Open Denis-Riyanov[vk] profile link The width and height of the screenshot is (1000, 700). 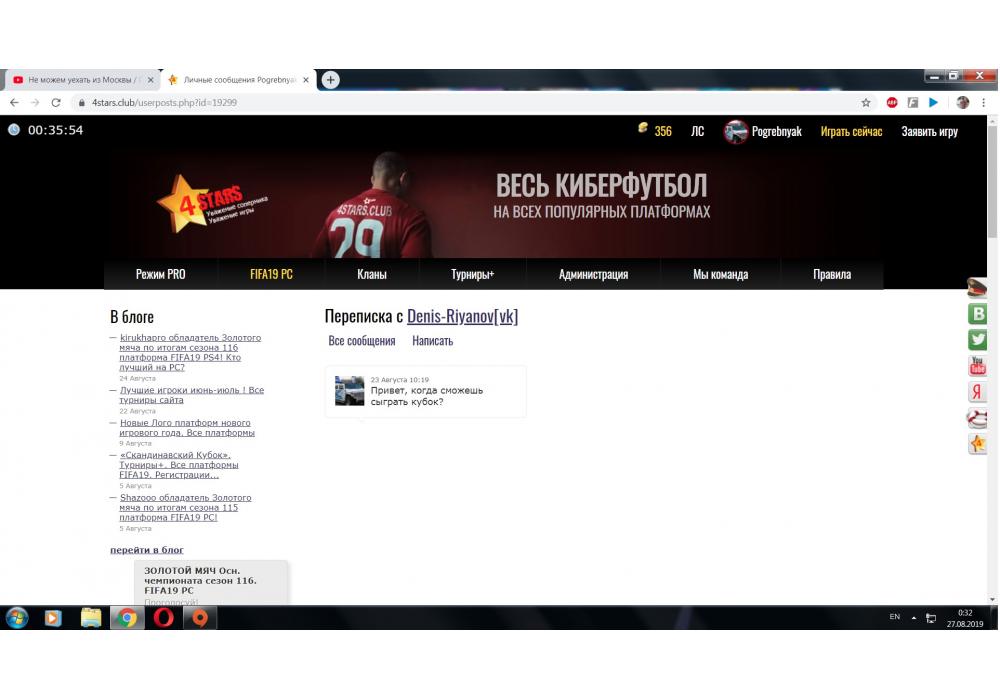coord(462,316)
